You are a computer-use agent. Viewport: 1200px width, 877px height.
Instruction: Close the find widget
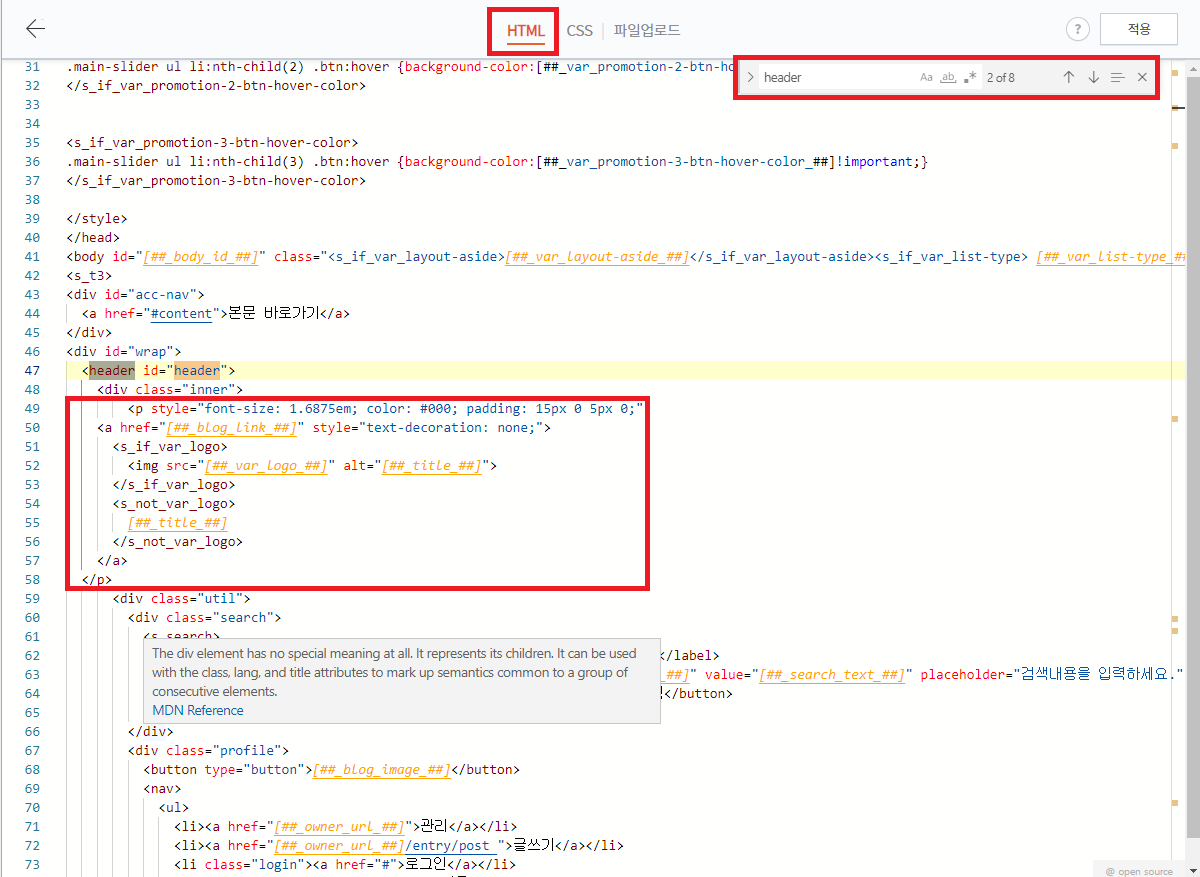point(1142,77)
